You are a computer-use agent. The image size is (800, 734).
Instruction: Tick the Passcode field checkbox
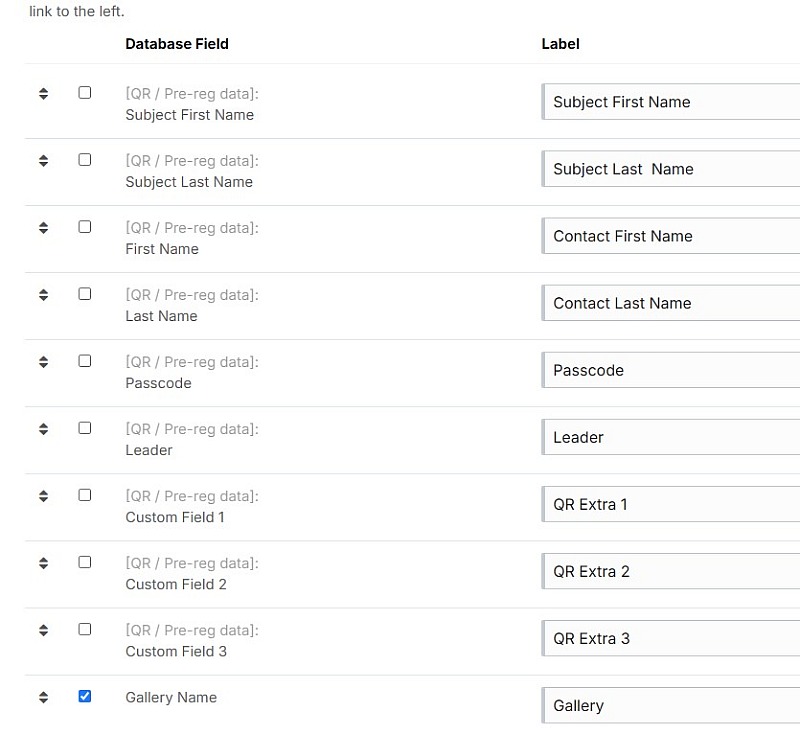85,361
